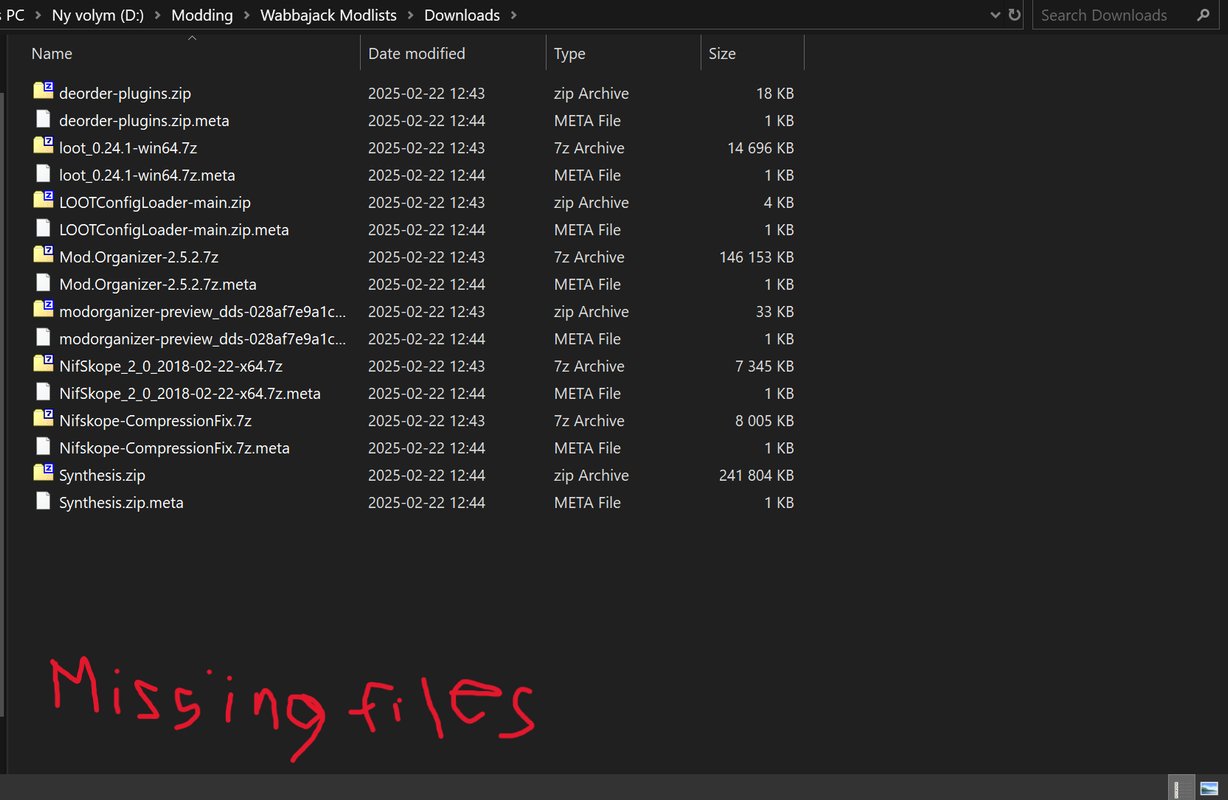Navigate to Wabbajack Modlists breadcrumb
1228x800 pixels.
(x=328, y=15)
